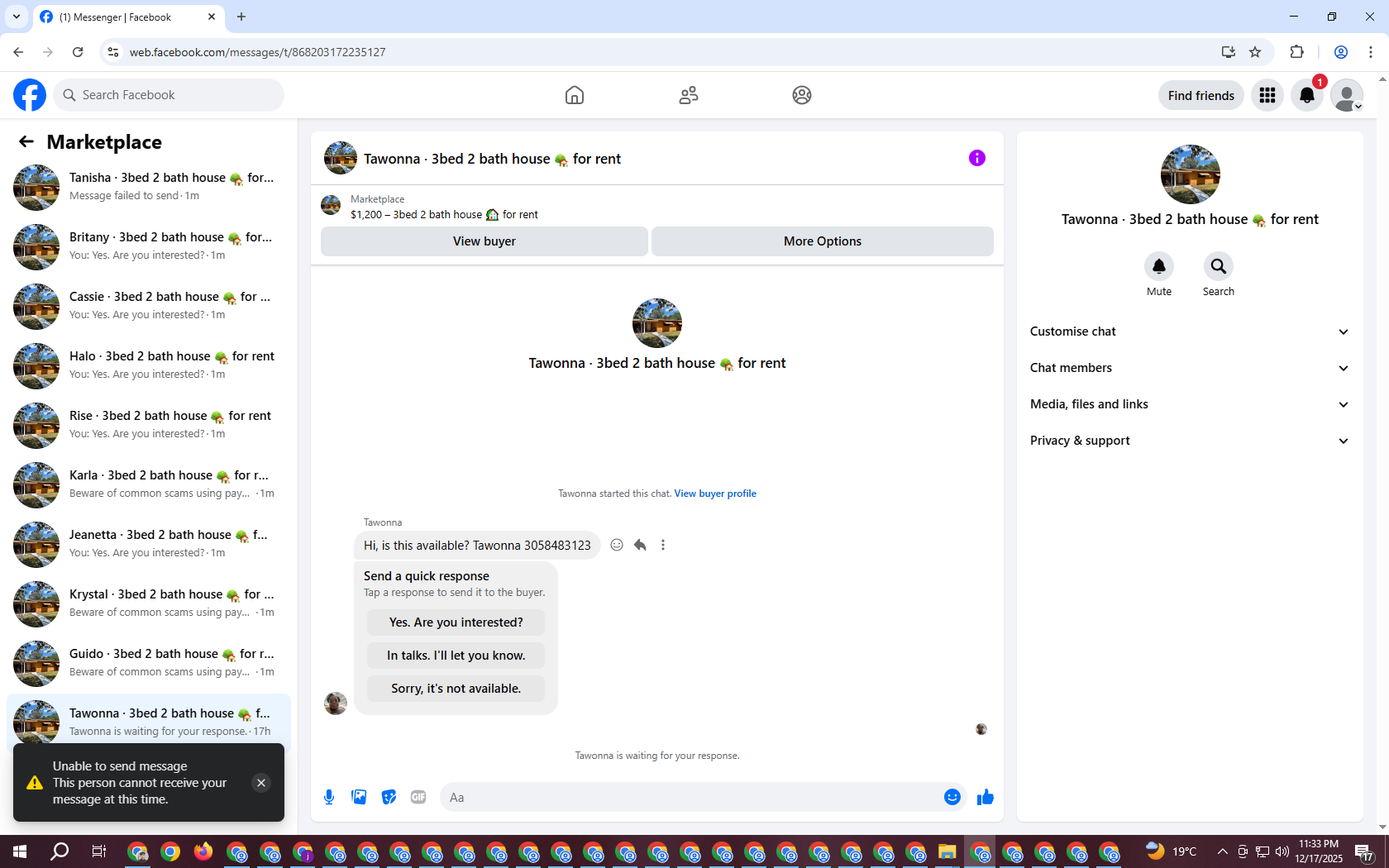This screenshot has width=1389, height=868.
Task: Open the Friends icon in top navigation
Action: (689, 95)
